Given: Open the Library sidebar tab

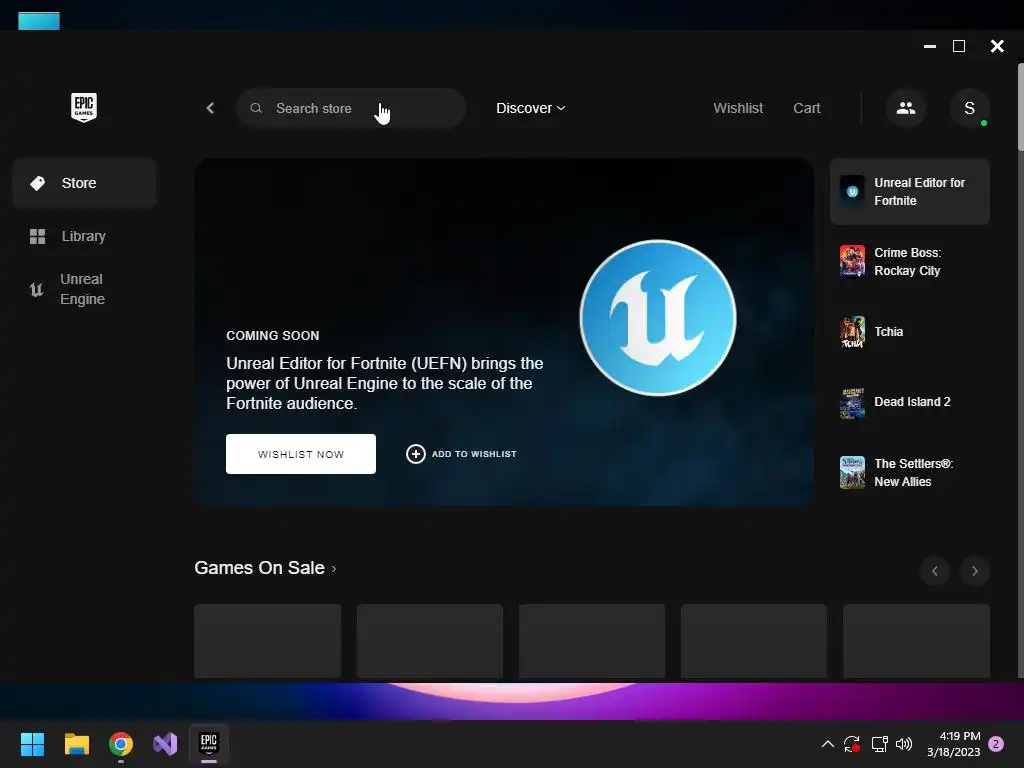Looking at the screenshot, I should (x=84, y=236).
